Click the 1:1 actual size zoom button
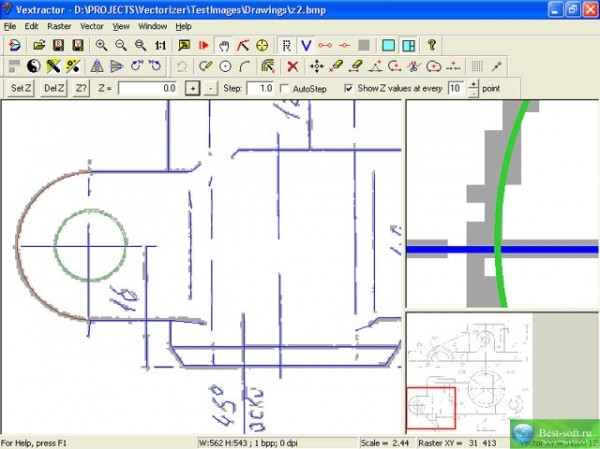Screen dimensions: 600x449 160,45
